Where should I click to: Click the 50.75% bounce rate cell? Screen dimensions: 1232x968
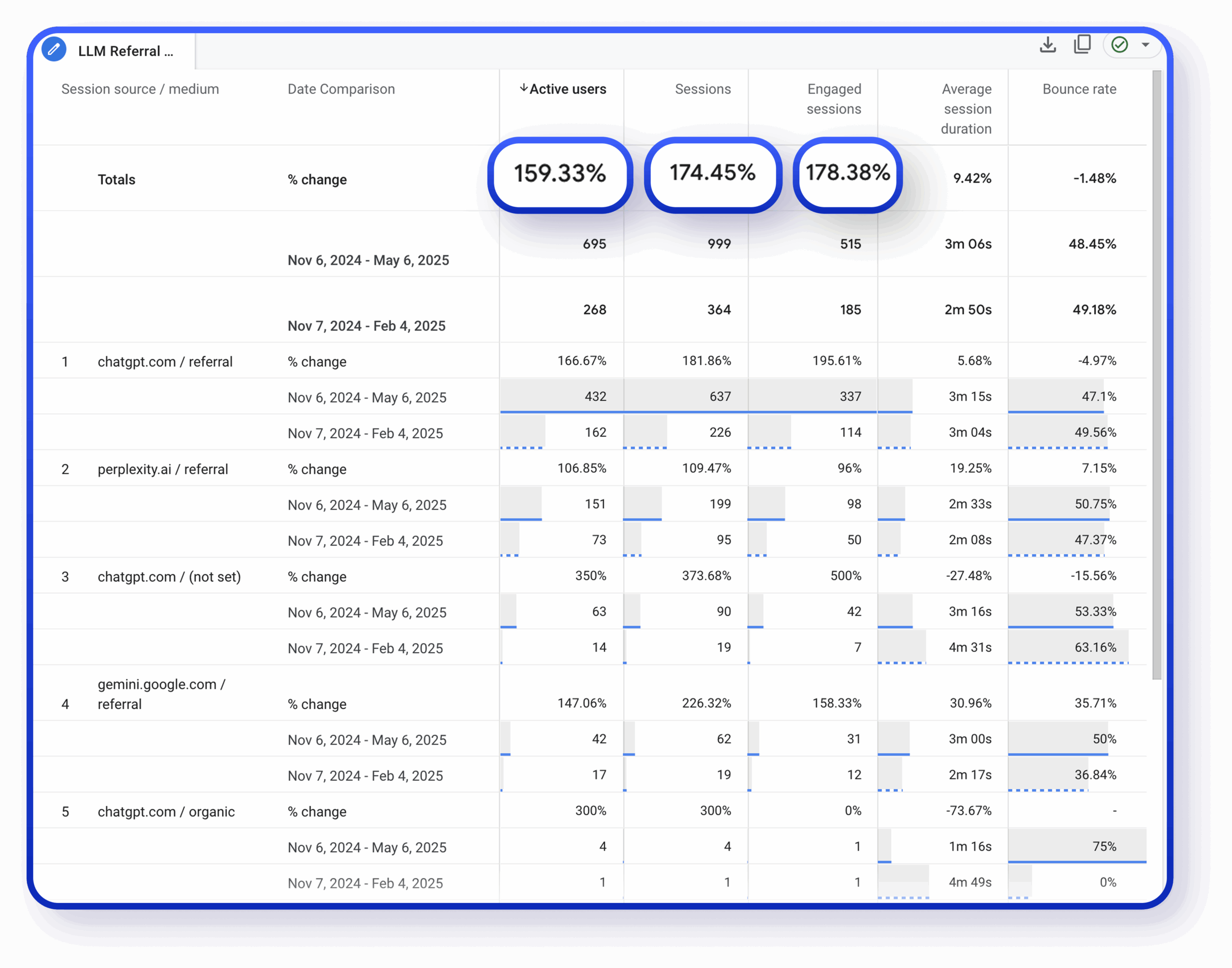tap(1095, 504)
